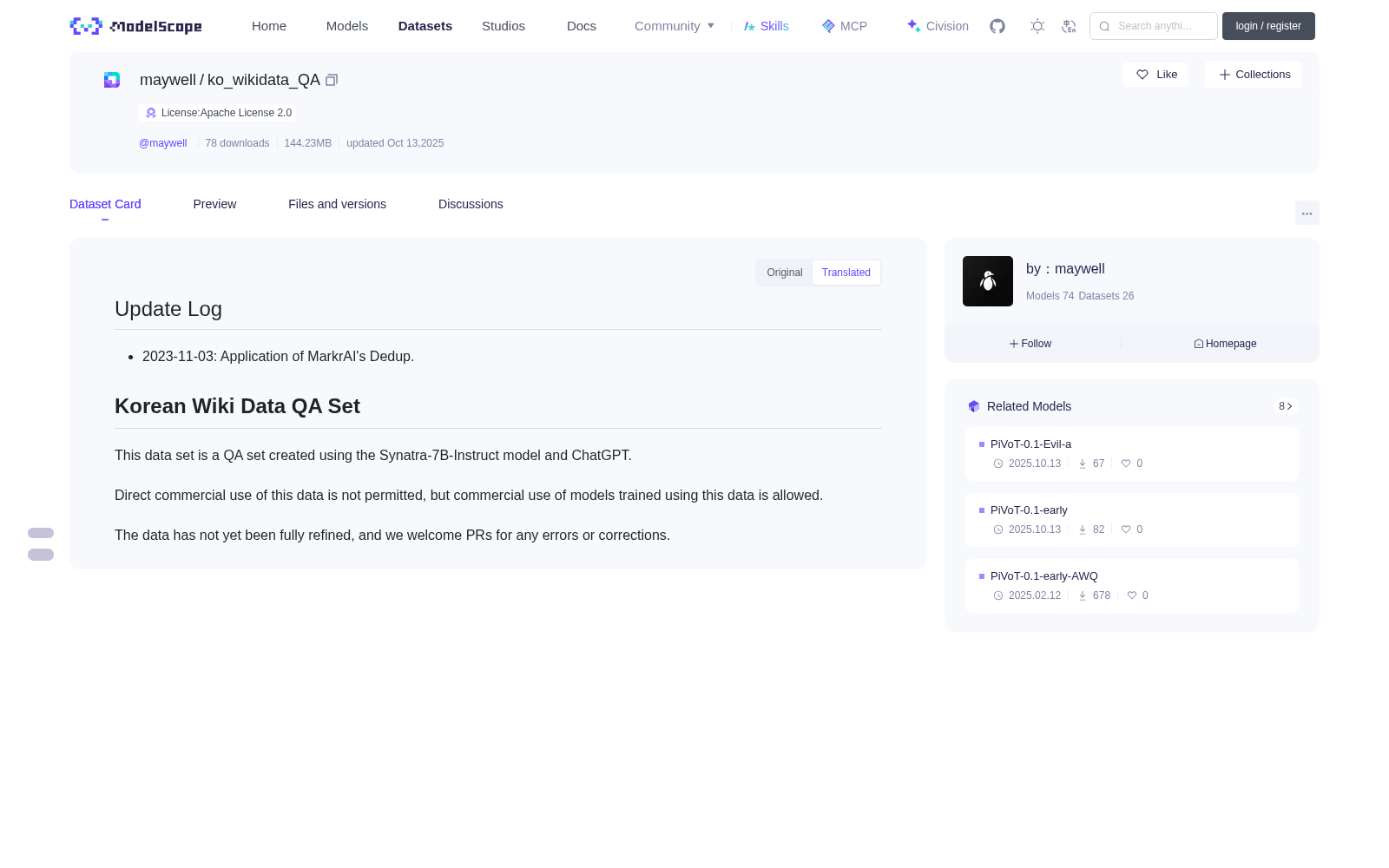The height and width of the screenshot is (868, 1389).
Task: Click heart icon on PiVoT-0.1-early card
Action: click(1126, 529)
